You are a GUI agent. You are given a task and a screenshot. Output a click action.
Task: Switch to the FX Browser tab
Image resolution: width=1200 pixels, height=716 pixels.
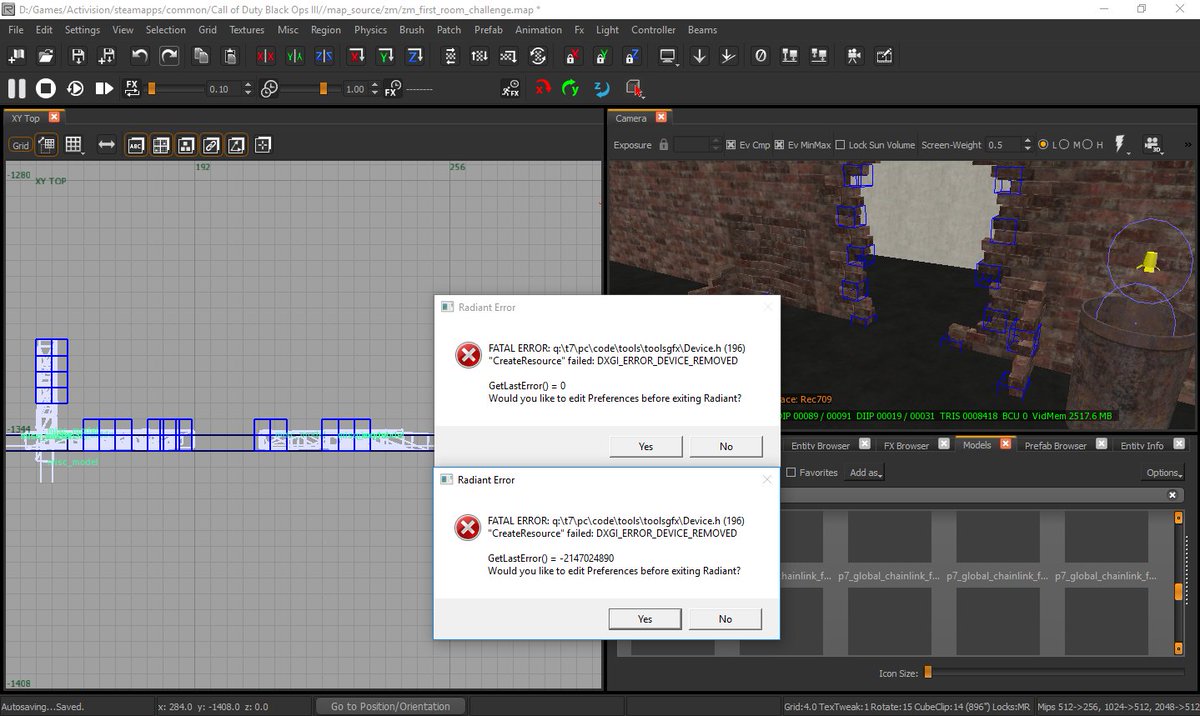pyautogui.click(x=906, y=445)
